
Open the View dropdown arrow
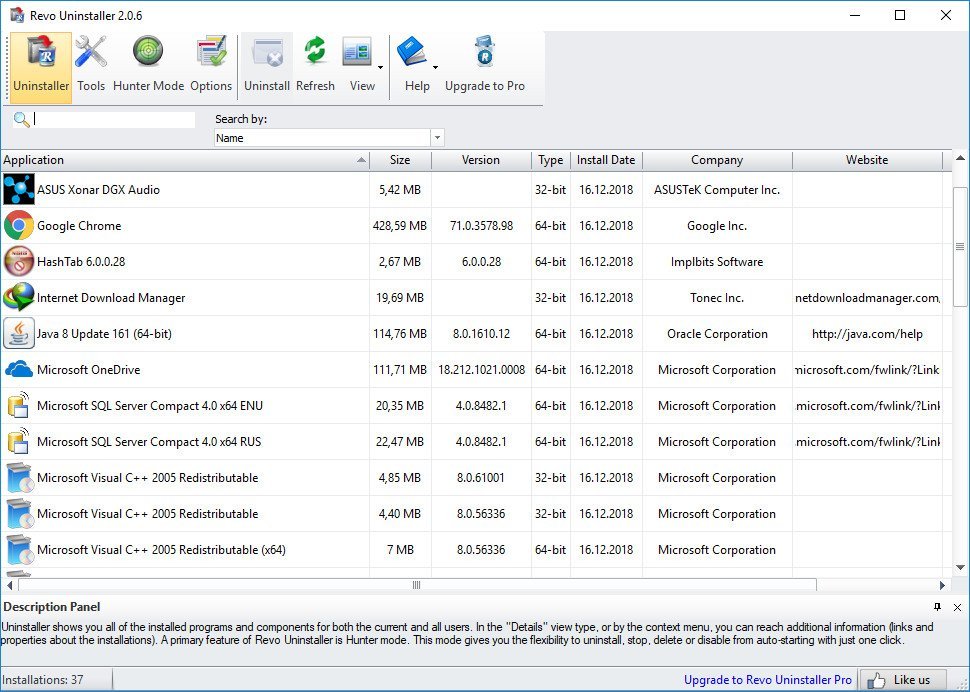click(380, 68)
